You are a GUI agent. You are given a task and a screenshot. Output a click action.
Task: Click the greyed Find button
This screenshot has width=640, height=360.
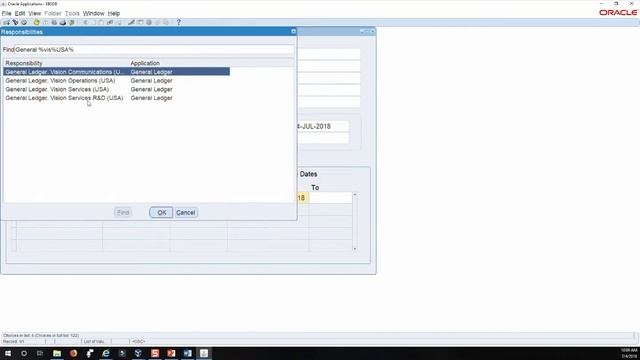[123, 213]
